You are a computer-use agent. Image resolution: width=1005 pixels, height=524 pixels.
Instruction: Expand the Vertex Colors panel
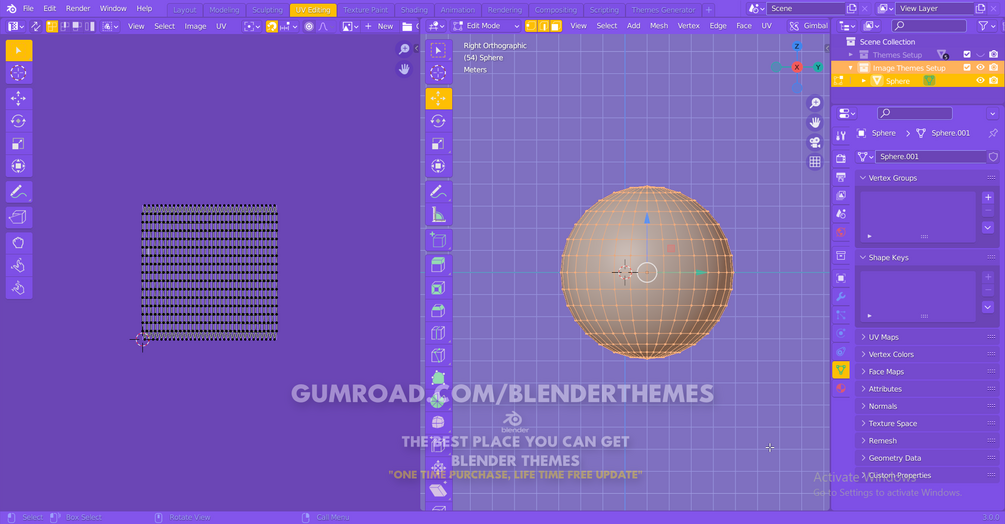[x=927, y=354]
